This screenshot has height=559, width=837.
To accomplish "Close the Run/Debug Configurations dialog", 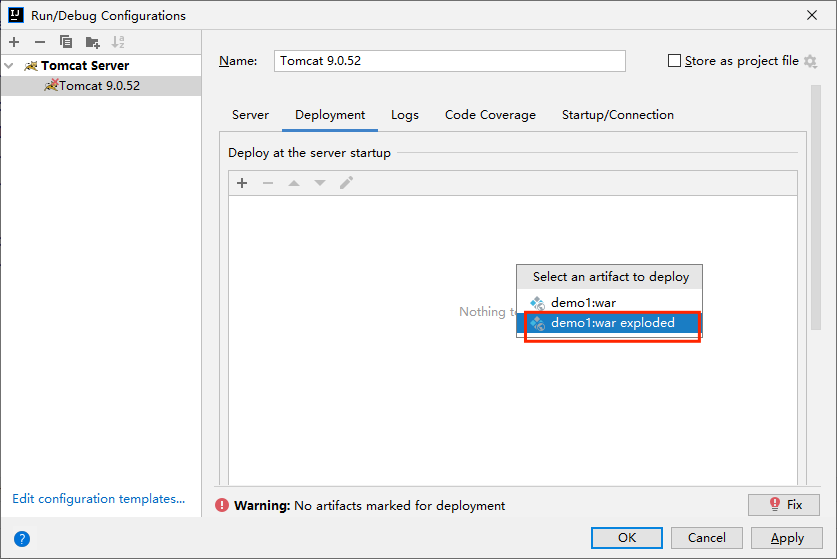I will coord(812,15).
